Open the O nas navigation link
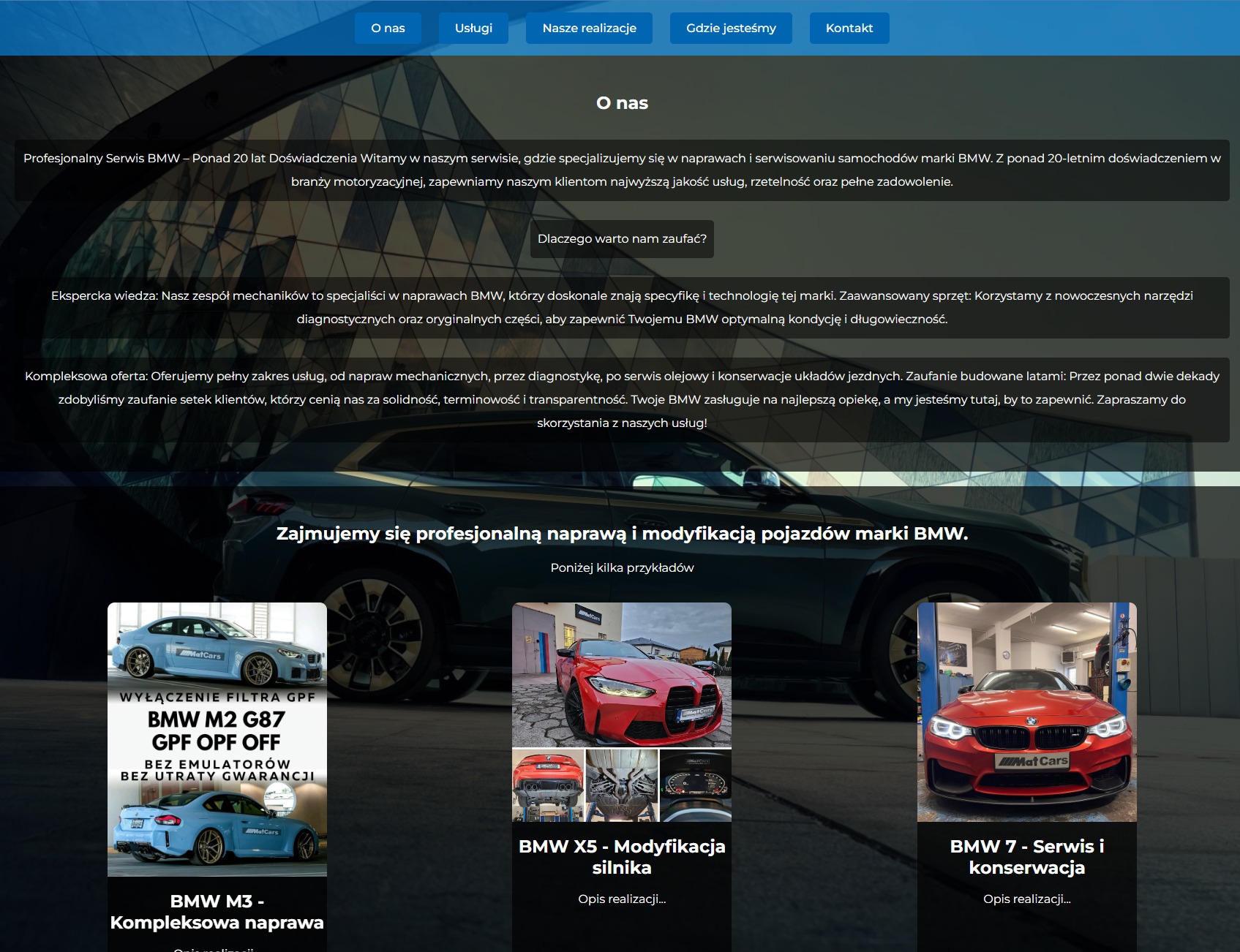The height and width of the screenshot is (952, 1240). [388, 28]
